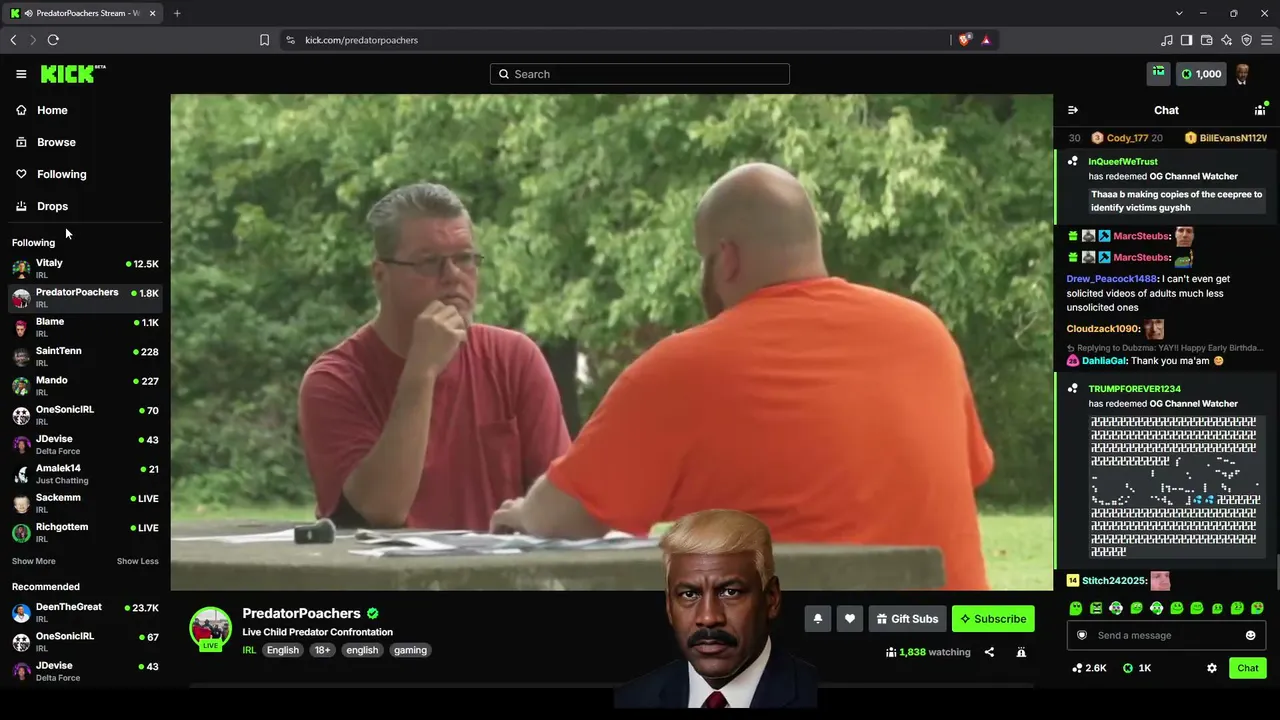1280x720 pixels.
Task: Click InQueefWeTrust username in chat
Action: click(x=1123, y=162)
